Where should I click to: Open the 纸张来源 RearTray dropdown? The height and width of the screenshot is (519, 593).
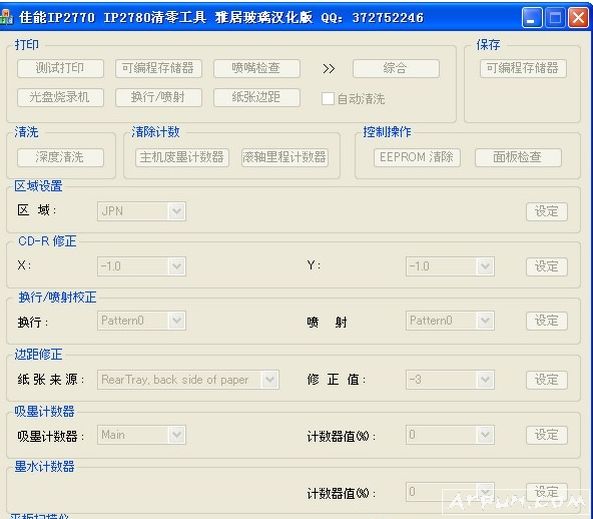coord(188,380)
